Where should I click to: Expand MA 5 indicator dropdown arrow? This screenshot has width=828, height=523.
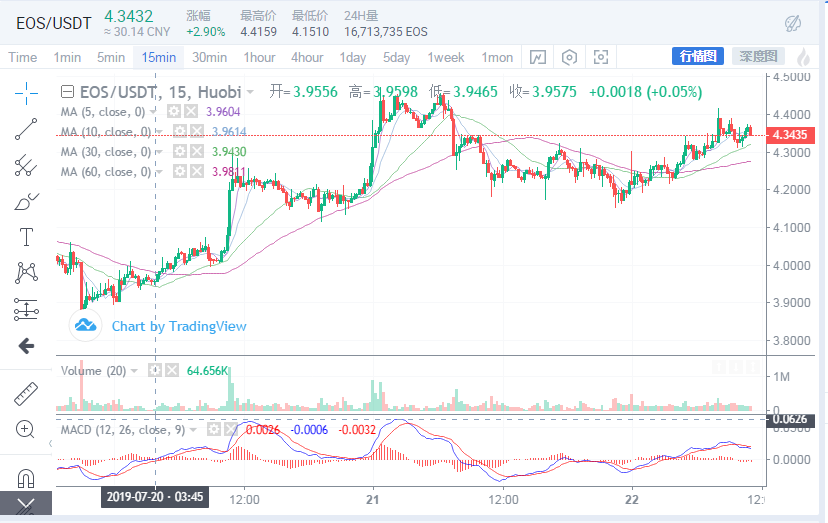pyautogui.click(x=153, y=112)
